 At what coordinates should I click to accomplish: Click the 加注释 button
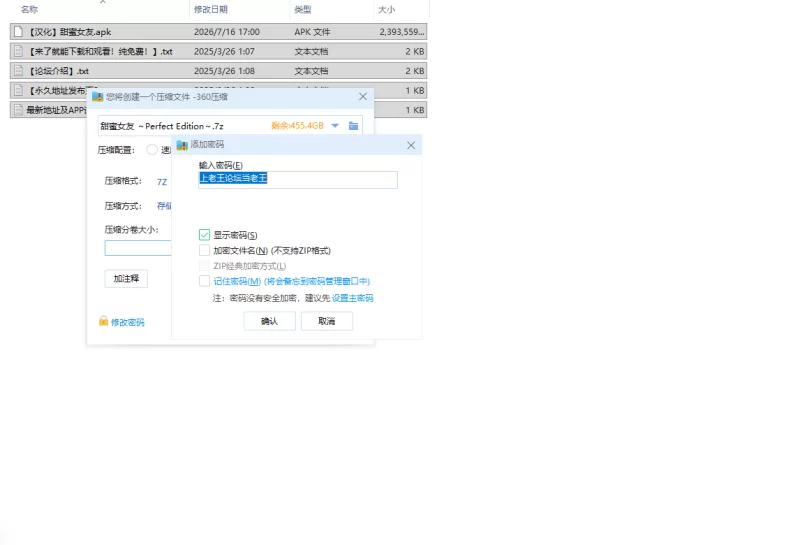(x=126, y=279)
